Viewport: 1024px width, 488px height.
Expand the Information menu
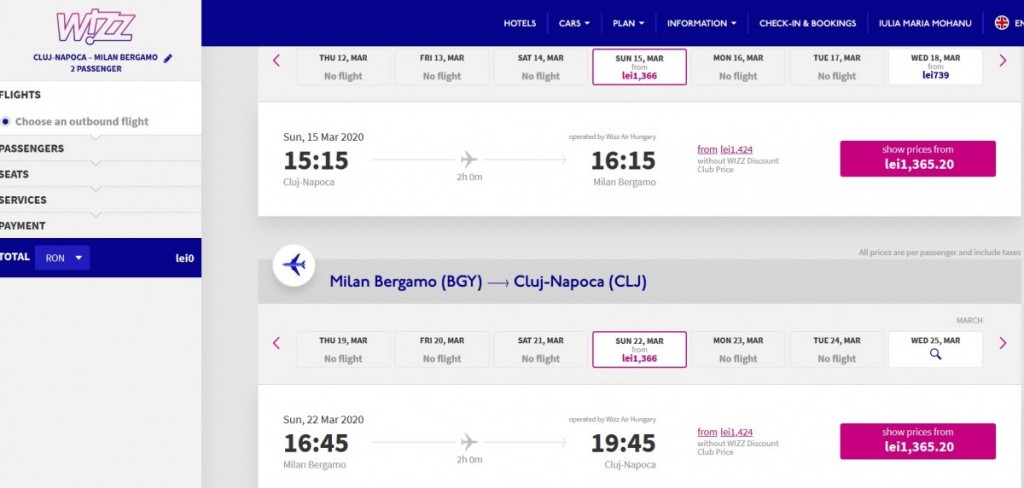click(701, 23)
